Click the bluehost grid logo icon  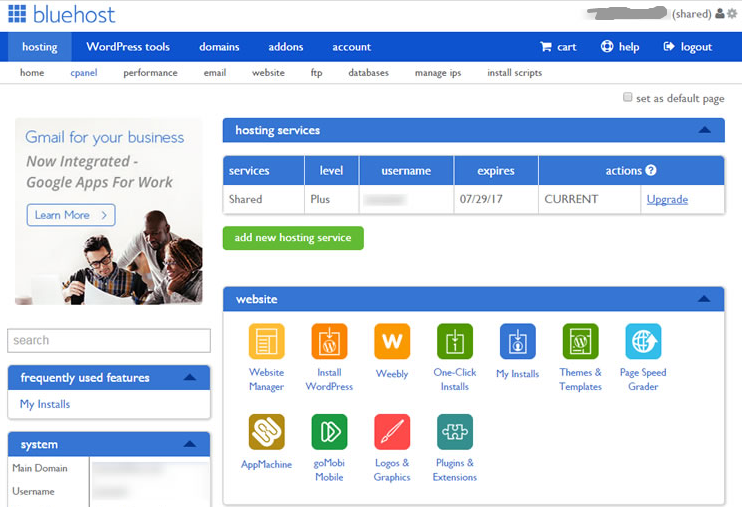[x=18, y=14]
